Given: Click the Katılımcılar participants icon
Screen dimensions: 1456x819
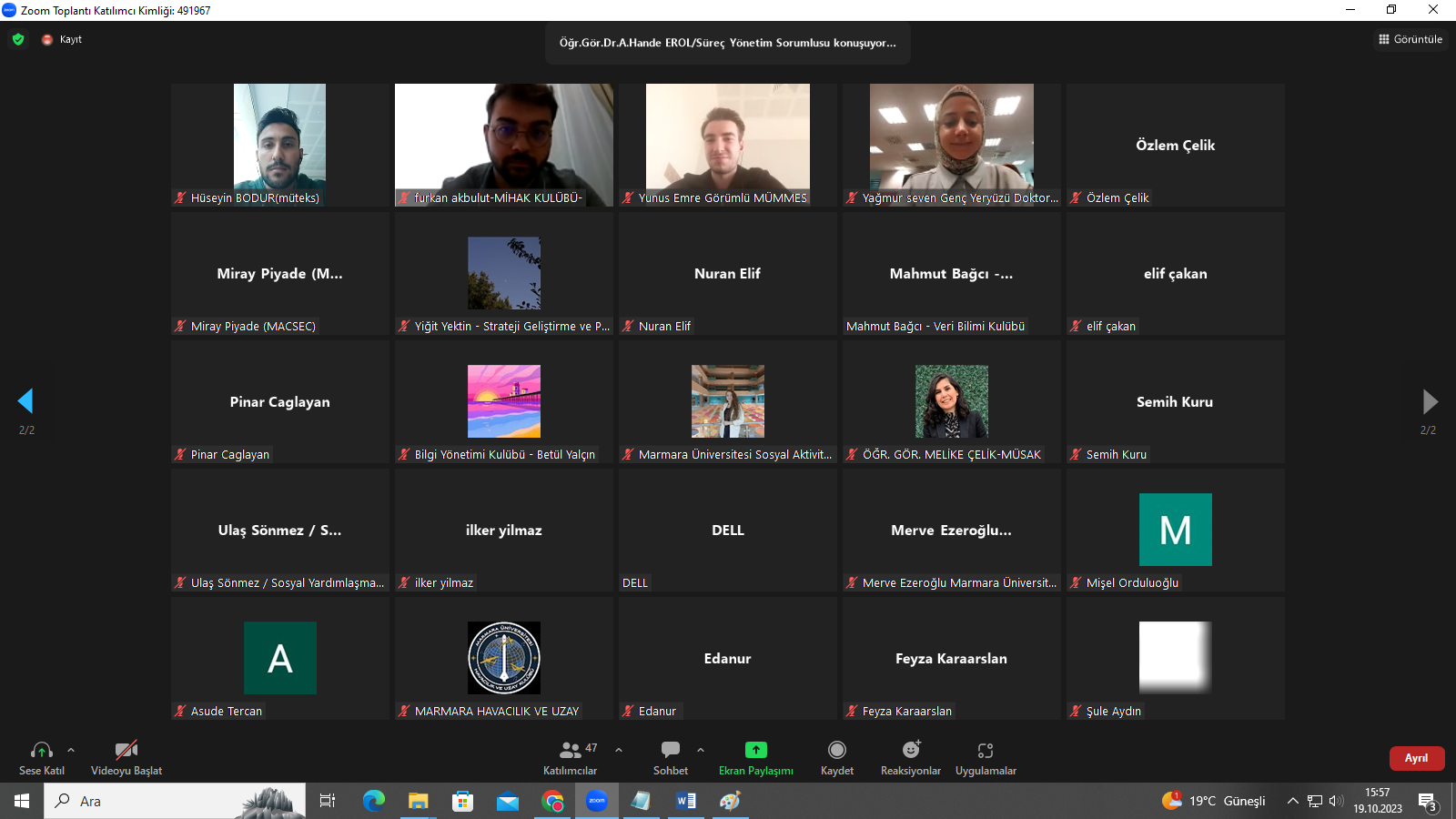Looking at the screenshot, I should [571, 751].
